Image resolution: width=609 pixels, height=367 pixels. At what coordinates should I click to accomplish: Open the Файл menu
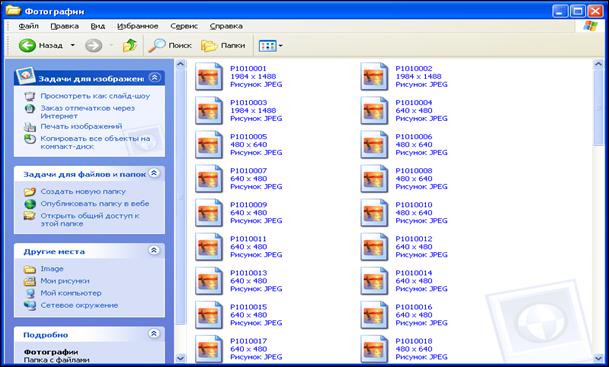[x=28, y=26]
